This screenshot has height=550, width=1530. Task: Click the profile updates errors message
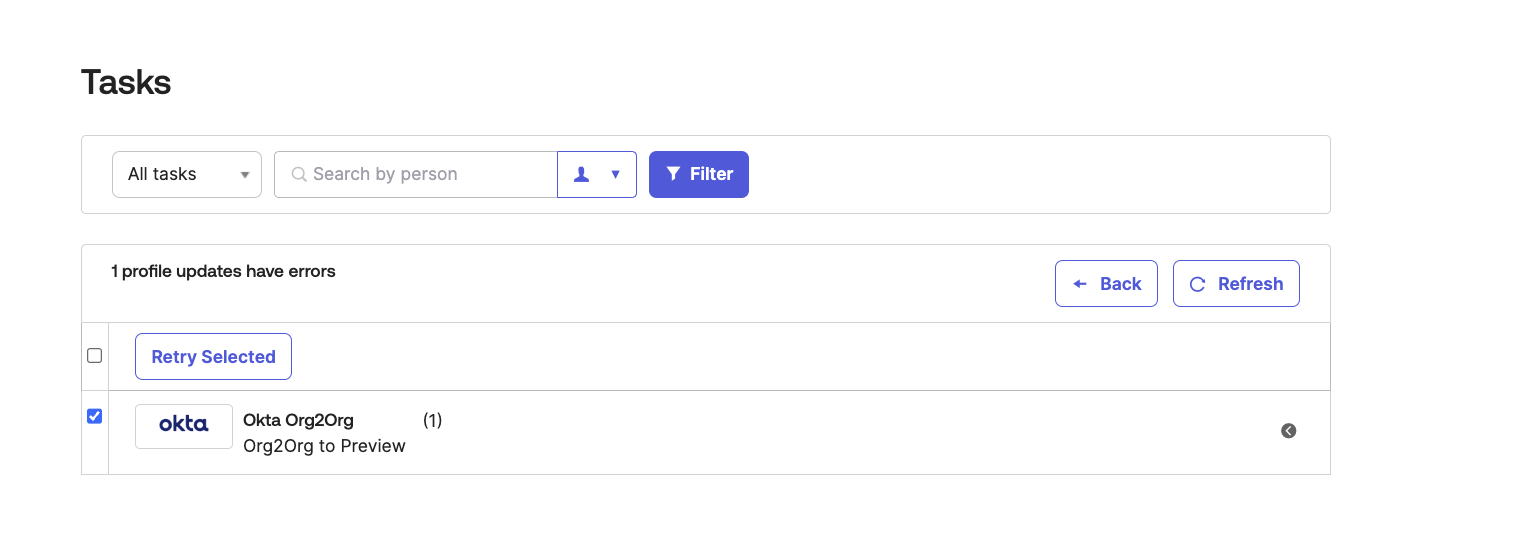[x=223, y=271]
